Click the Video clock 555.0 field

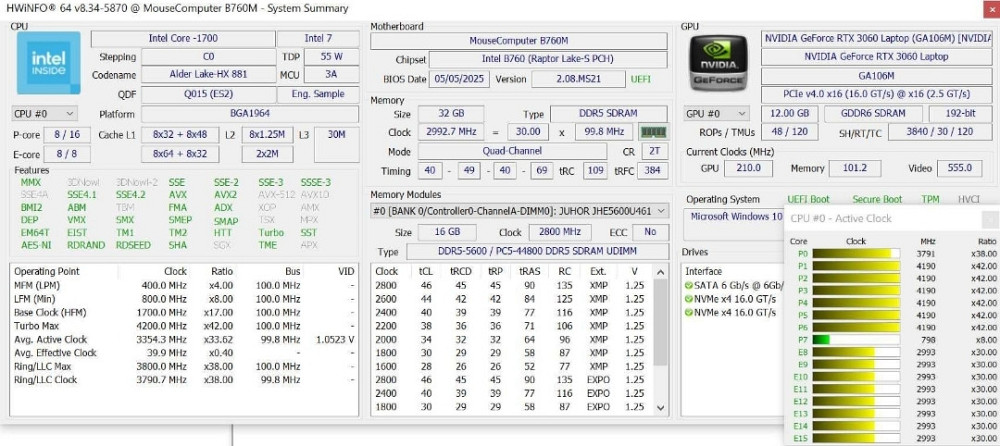960,168
